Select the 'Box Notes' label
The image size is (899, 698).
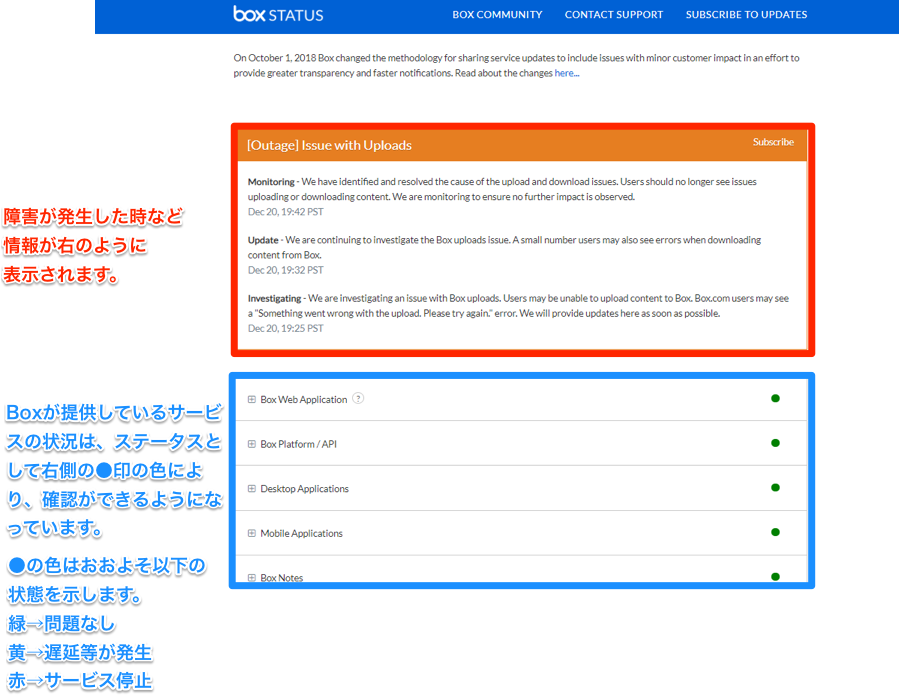[x=282, y=578]
